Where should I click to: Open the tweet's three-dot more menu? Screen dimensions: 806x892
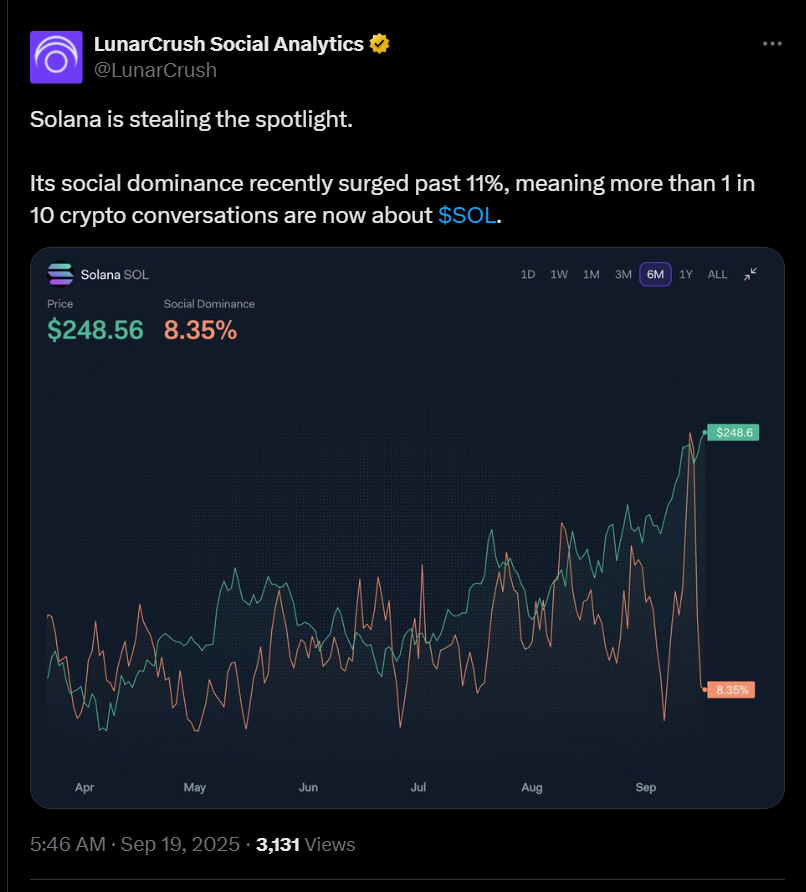click(x=772, y=44)
